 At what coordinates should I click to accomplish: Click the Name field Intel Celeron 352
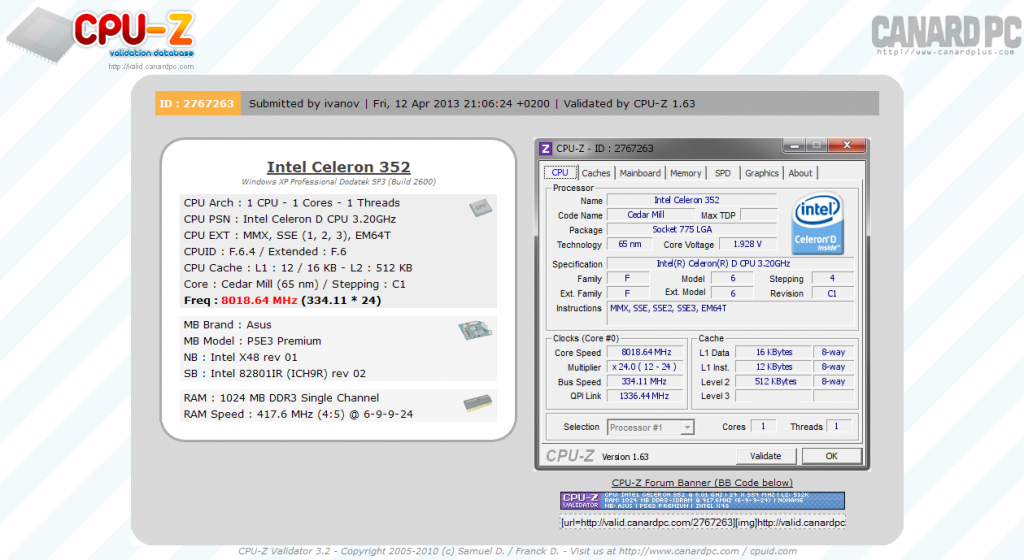click(x=692, y=200)
